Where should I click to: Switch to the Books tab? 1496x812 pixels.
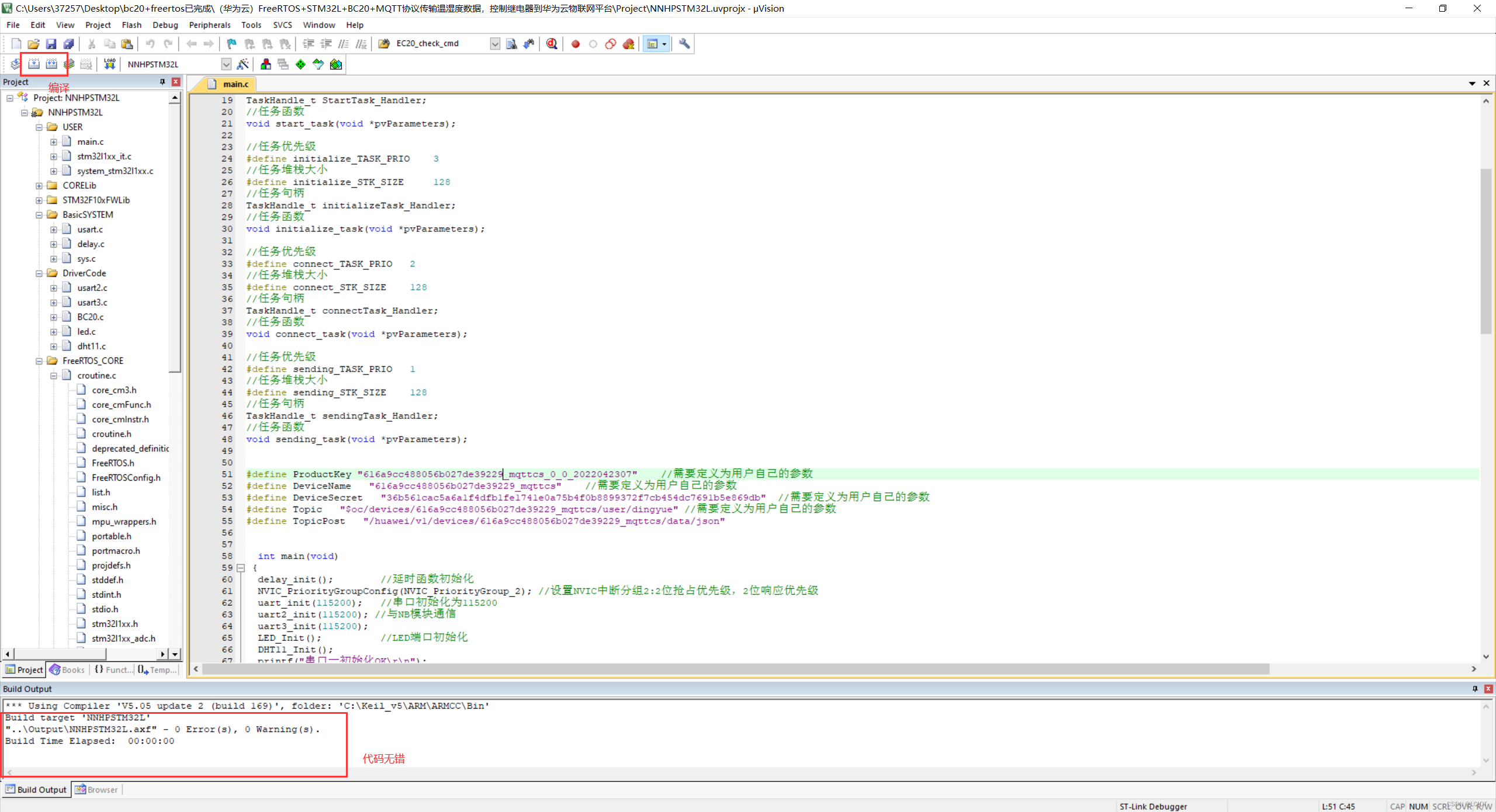pos(68,670)
